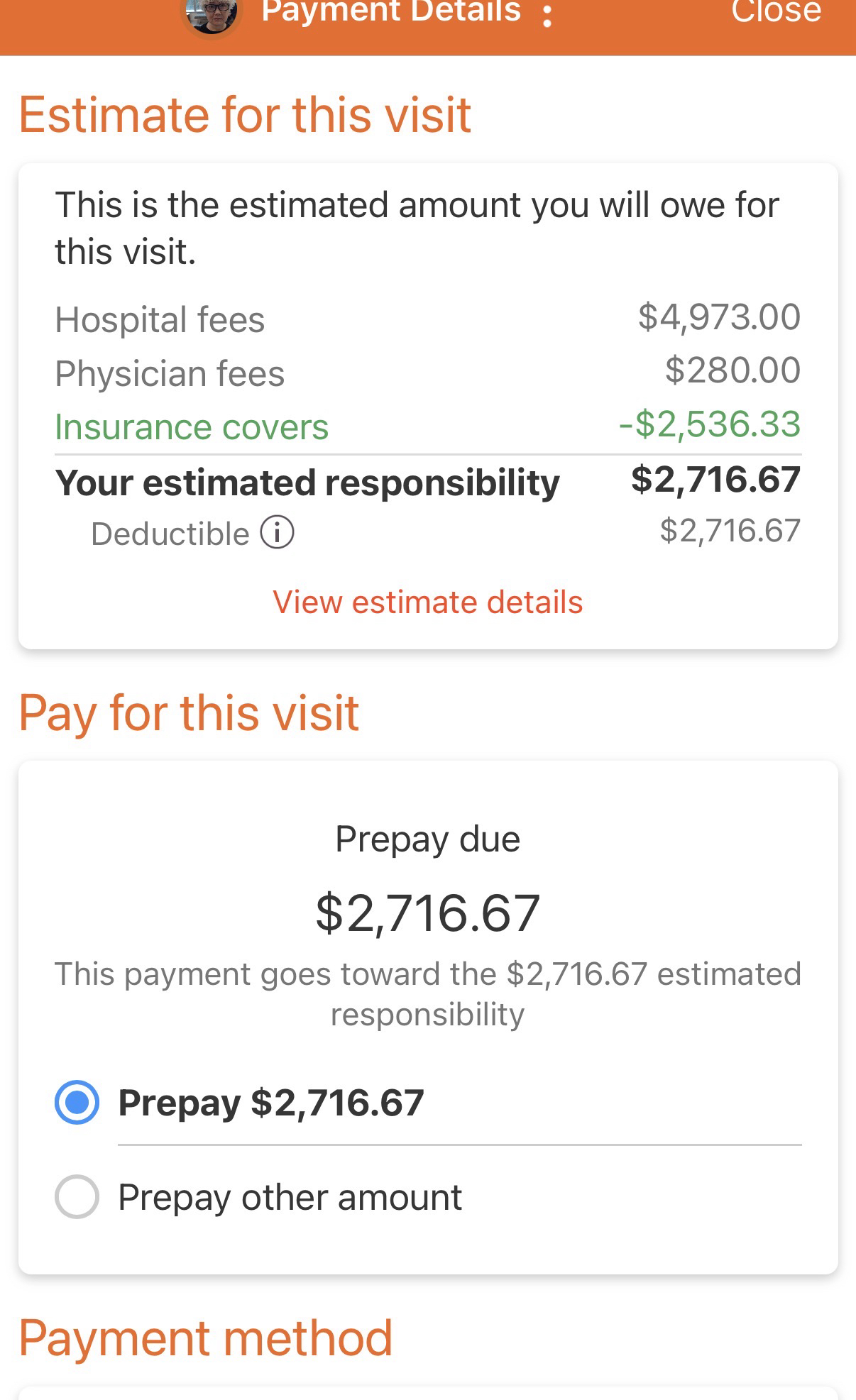Click the Estimate for this visit heading

click(x=245, y=115)
